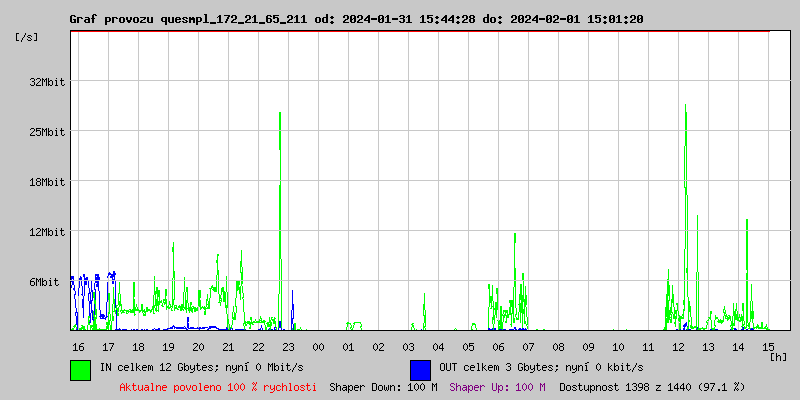This screenshot has width=800, height=400.
Task: Click the 25Mbit y-axis label
Action: pos(47,132)
